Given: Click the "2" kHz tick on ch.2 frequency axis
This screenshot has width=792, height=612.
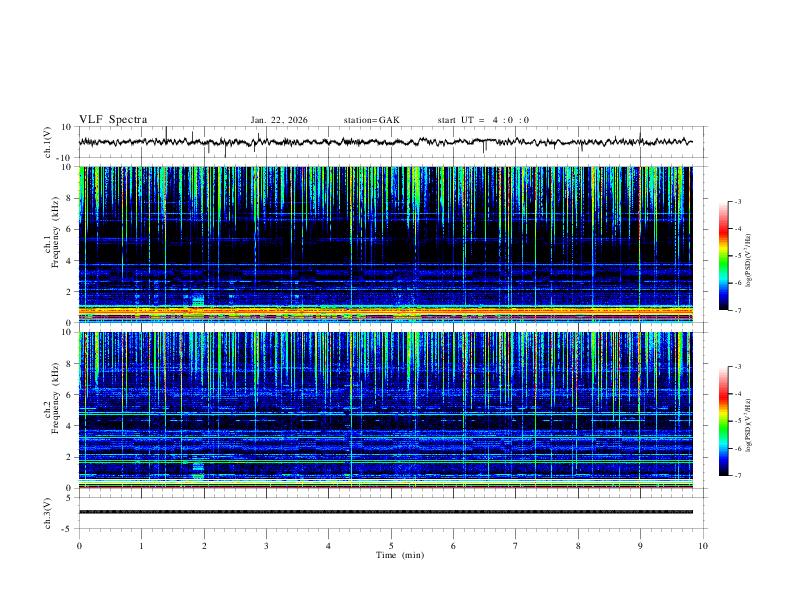Looking at the screenshot, I should point(69,457).
